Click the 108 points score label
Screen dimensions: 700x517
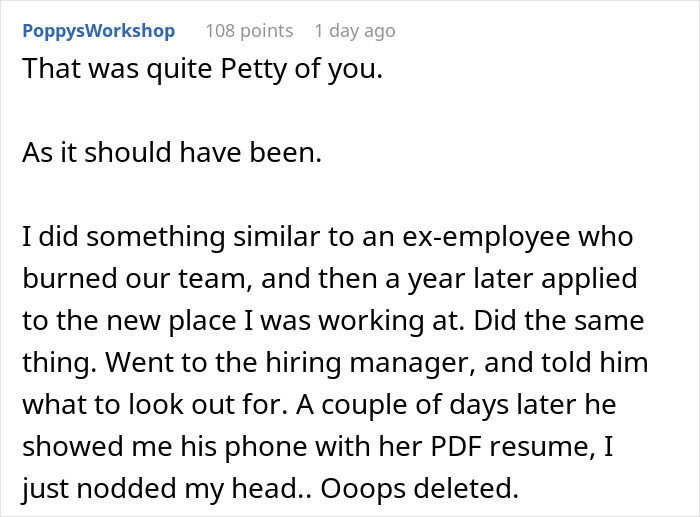point(249,31)
